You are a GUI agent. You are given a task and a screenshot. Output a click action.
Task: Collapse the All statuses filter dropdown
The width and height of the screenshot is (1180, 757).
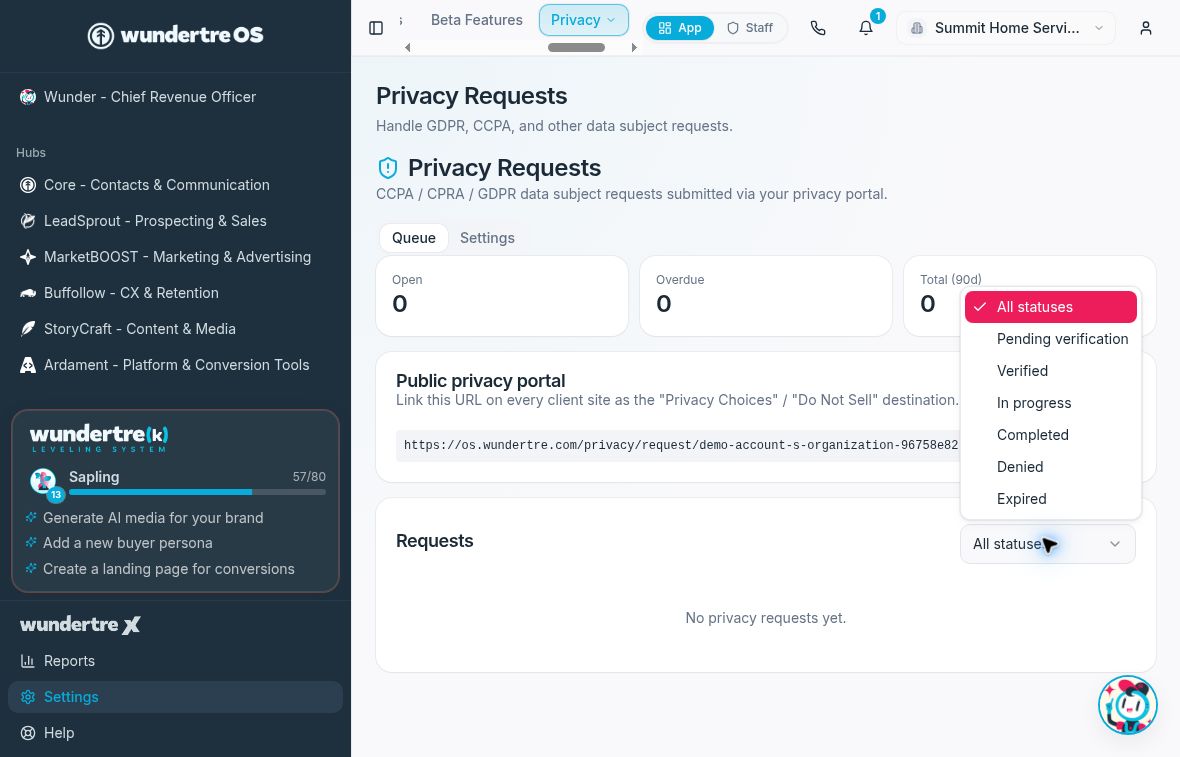tap(1048, 544)
